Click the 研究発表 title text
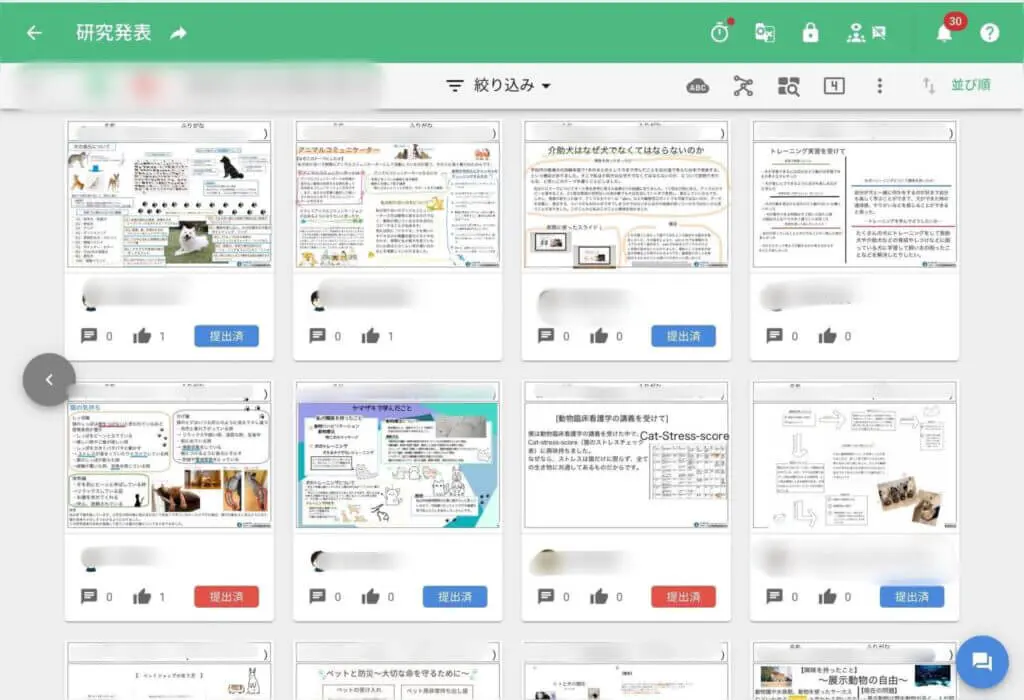This screenshot has width=1024, height=700. click(x=114, y=33)
